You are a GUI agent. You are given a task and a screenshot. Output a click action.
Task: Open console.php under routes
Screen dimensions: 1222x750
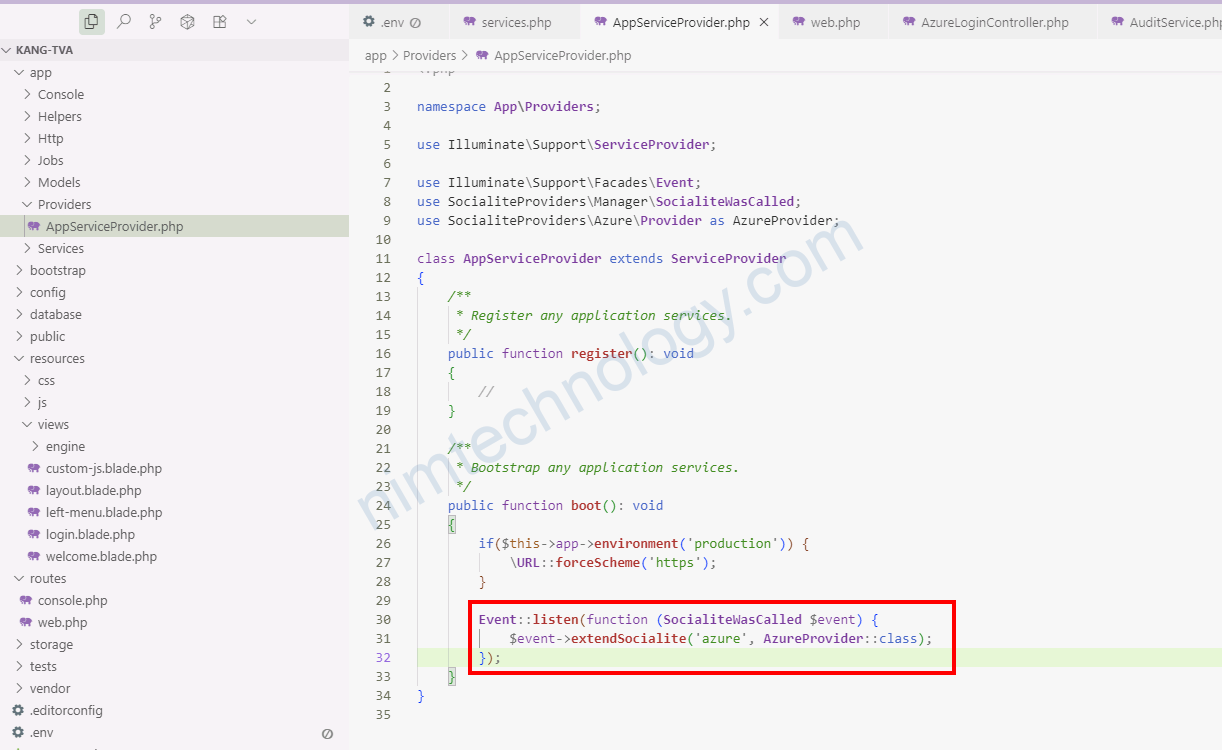pos(72,601)
